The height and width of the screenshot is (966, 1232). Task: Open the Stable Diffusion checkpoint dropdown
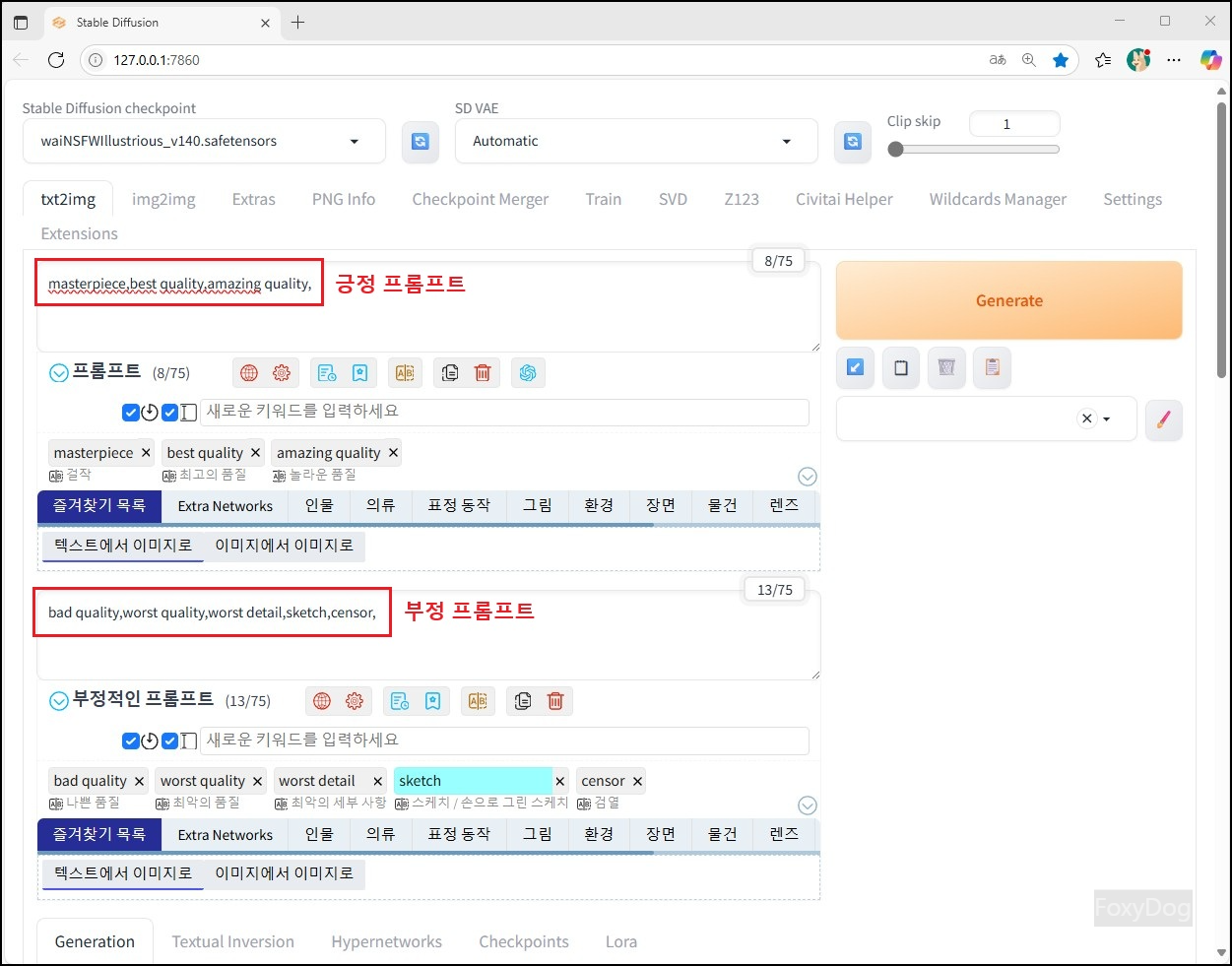click(204, 141)
